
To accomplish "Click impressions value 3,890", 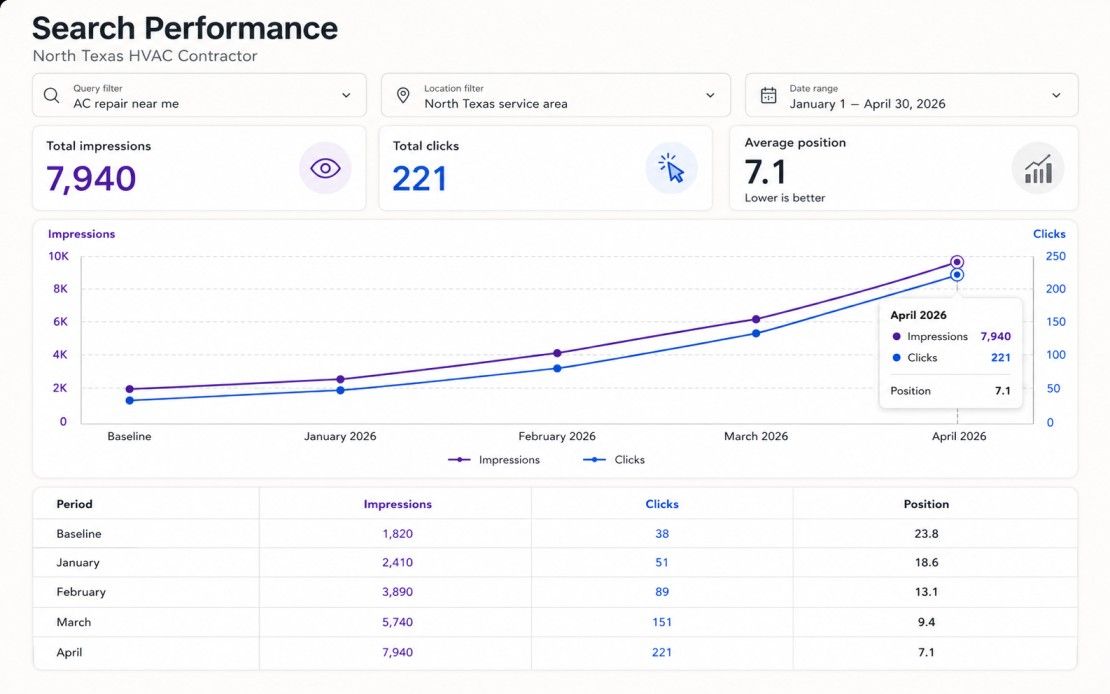I will click(x=398, y=592).
